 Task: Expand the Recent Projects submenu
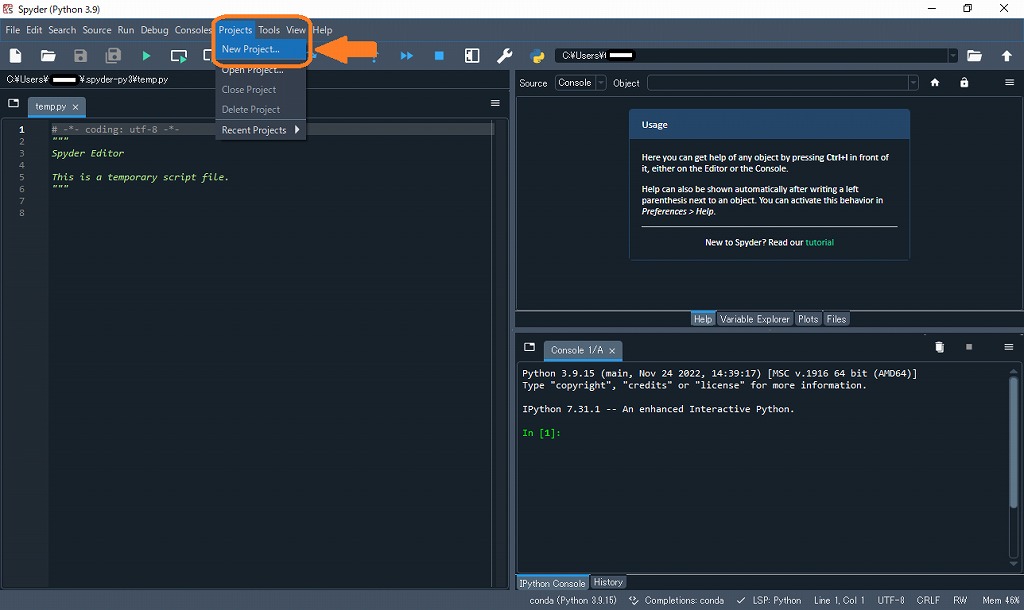(x=261, y=130)
